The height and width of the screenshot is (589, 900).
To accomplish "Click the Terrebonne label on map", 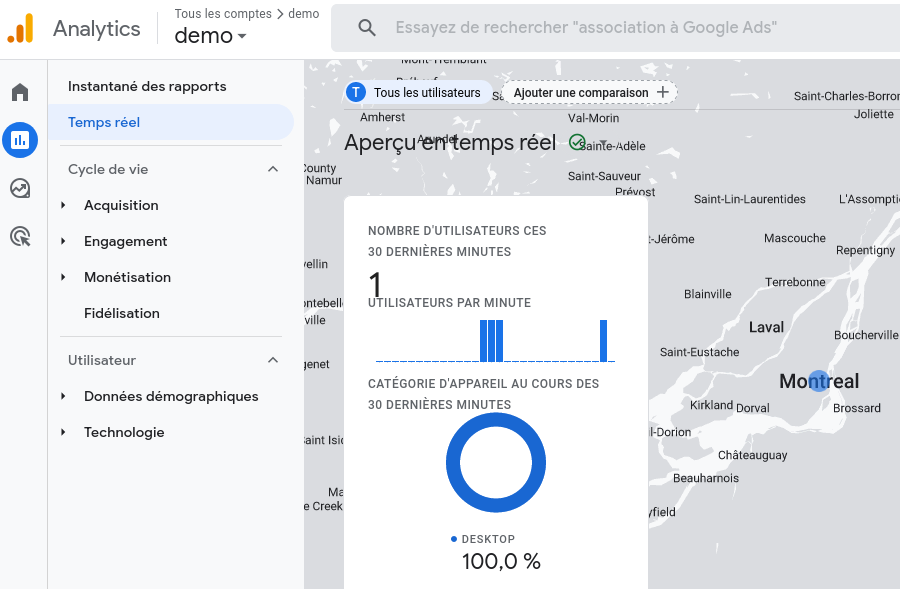I will coord(795,282).
